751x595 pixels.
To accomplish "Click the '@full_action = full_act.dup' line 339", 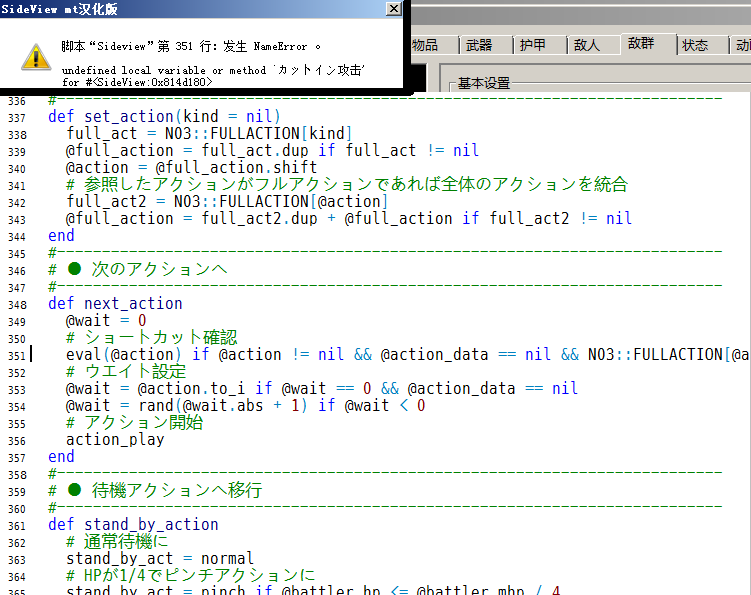I will click(272, 151).
